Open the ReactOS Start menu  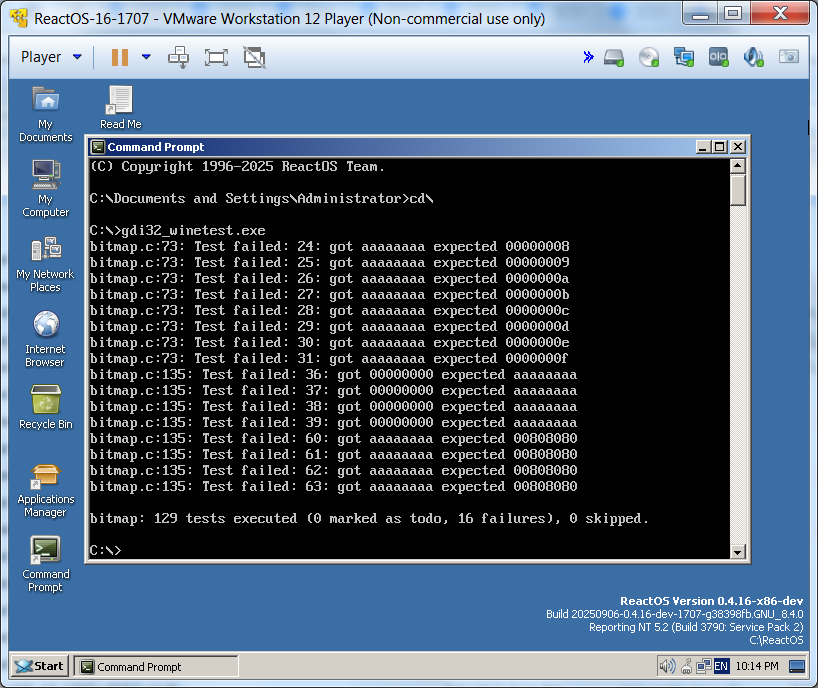pos(40,666)
